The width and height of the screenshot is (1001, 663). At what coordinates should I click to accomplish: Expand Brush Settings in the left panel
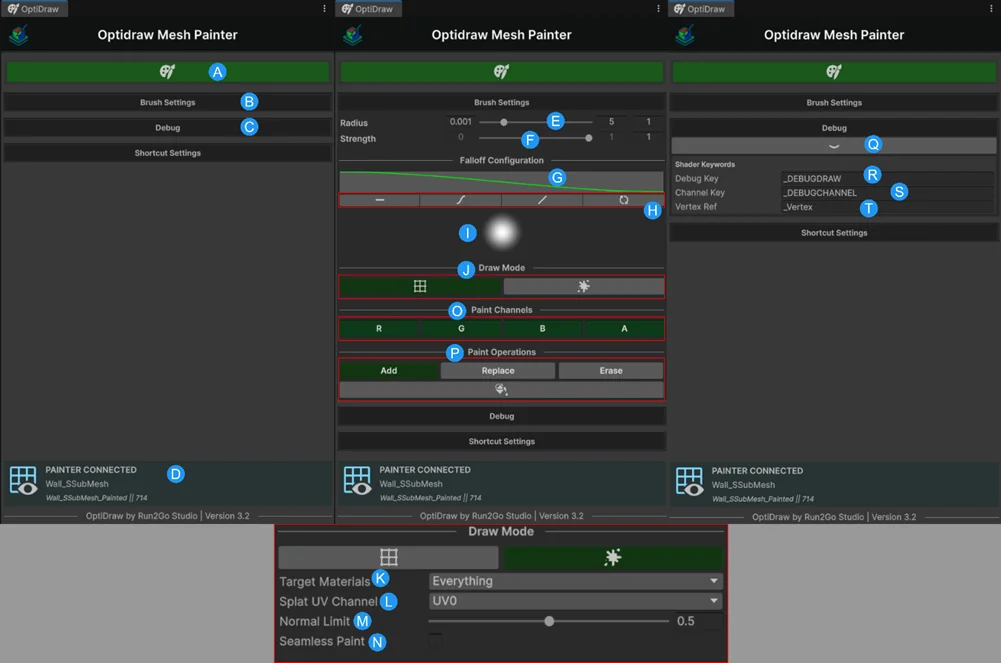point(167,102)
